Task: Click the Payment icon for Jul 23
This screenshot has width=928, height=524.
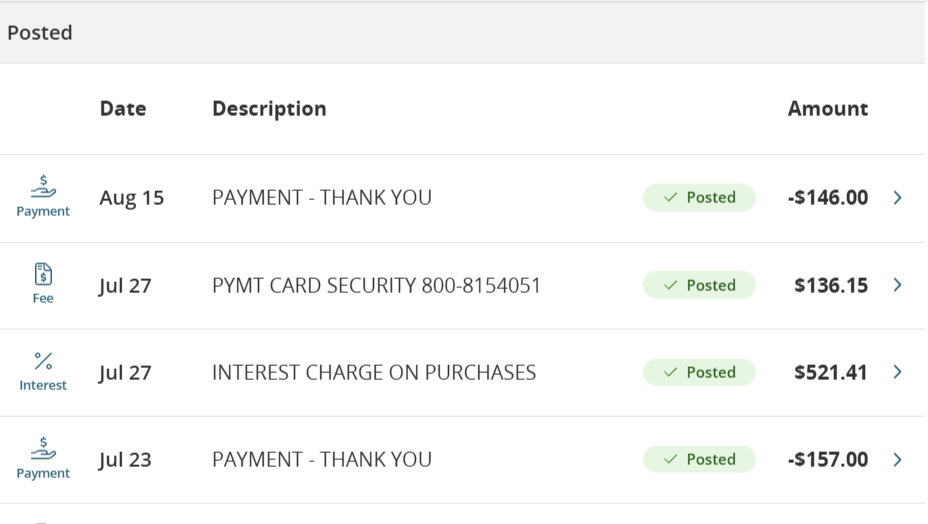Action: [43, 448]
